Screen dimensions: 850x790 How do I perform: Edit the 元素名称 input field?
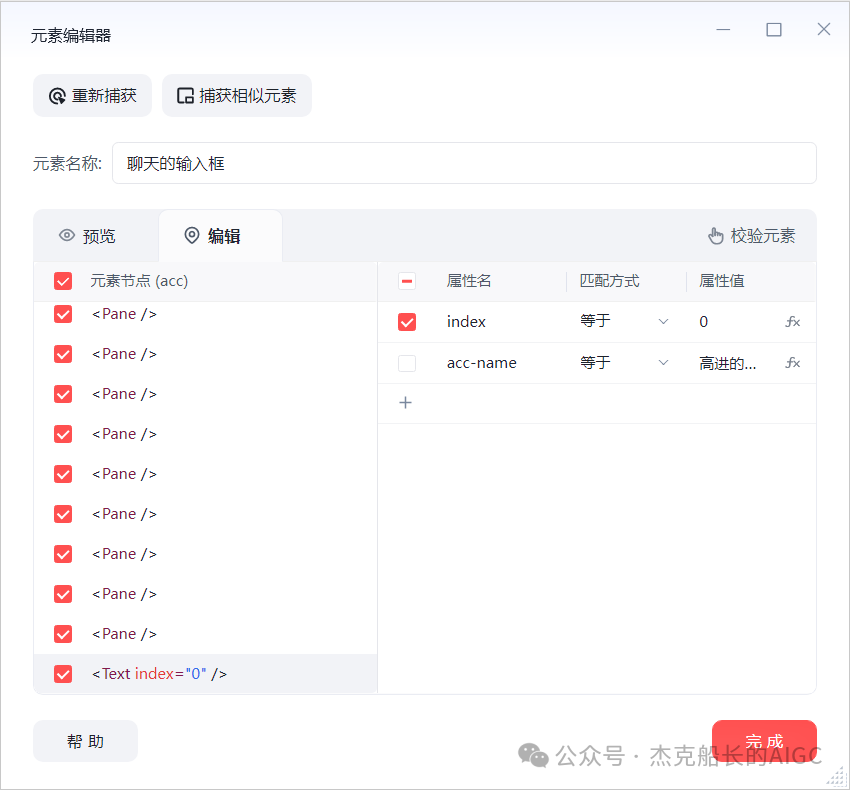click(x=464, y=163)
